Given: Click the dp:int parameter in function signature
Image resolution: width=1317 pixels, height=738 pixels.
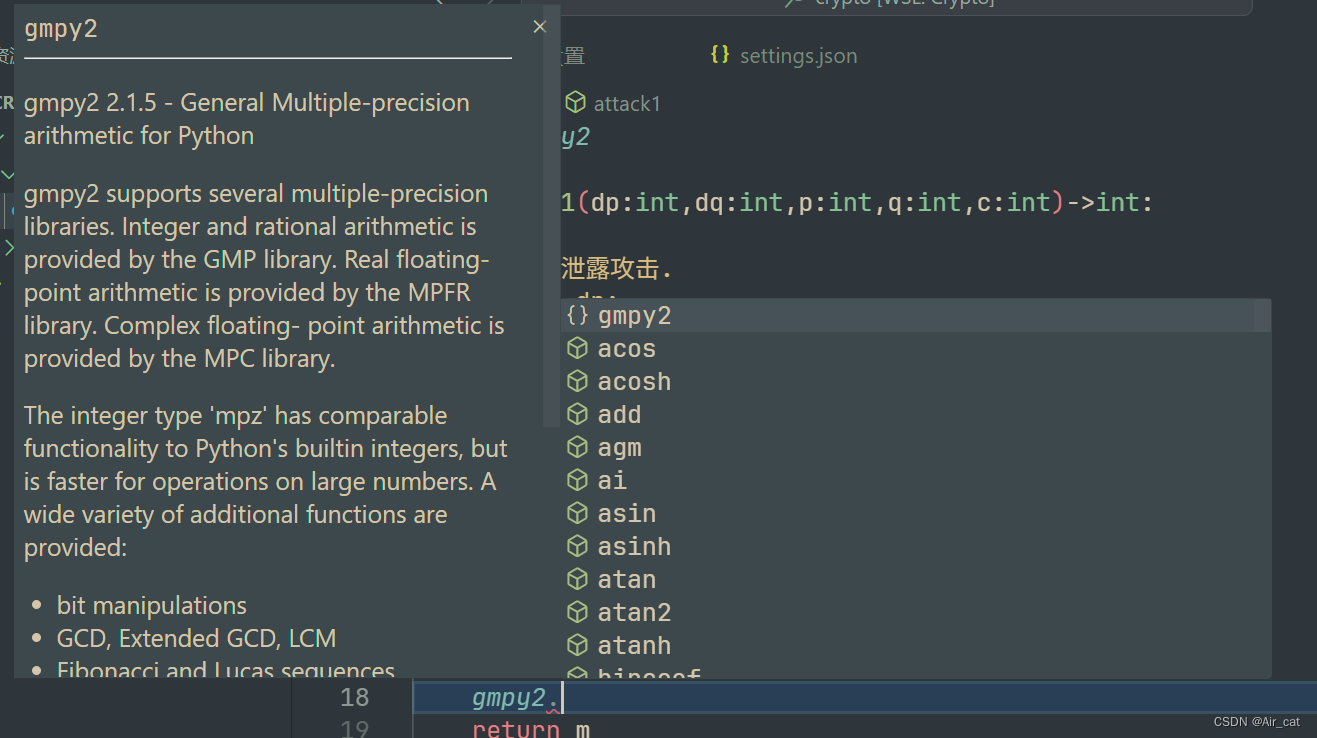Looking at the screenshot, I should (635, 203).
